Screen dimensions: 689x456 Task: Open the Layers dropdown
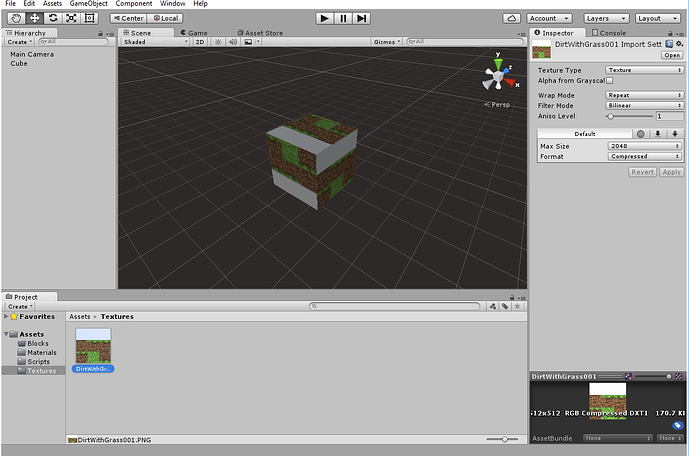[606, 18]
